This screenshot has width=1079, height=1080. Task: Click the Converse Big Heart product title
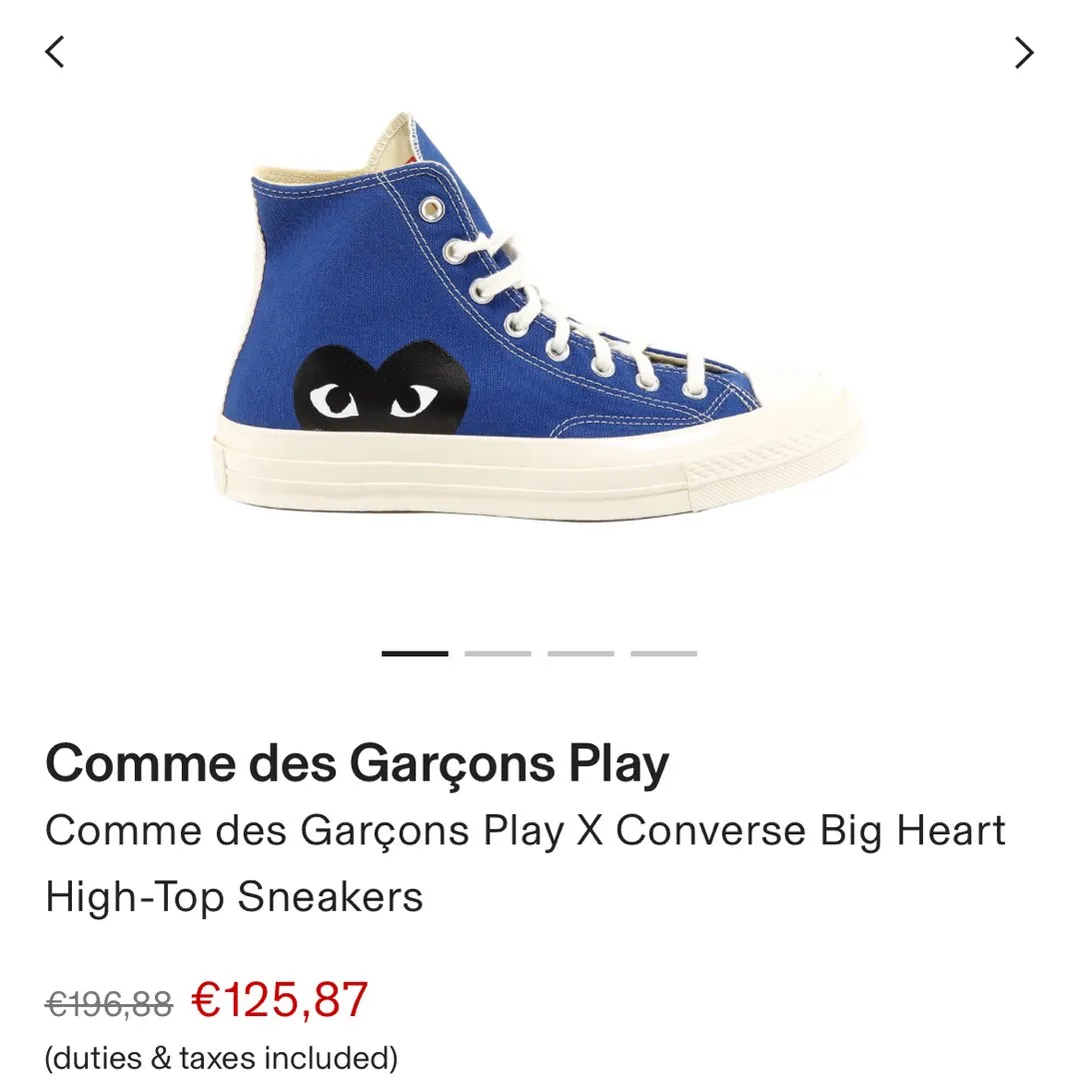[525, 864]
